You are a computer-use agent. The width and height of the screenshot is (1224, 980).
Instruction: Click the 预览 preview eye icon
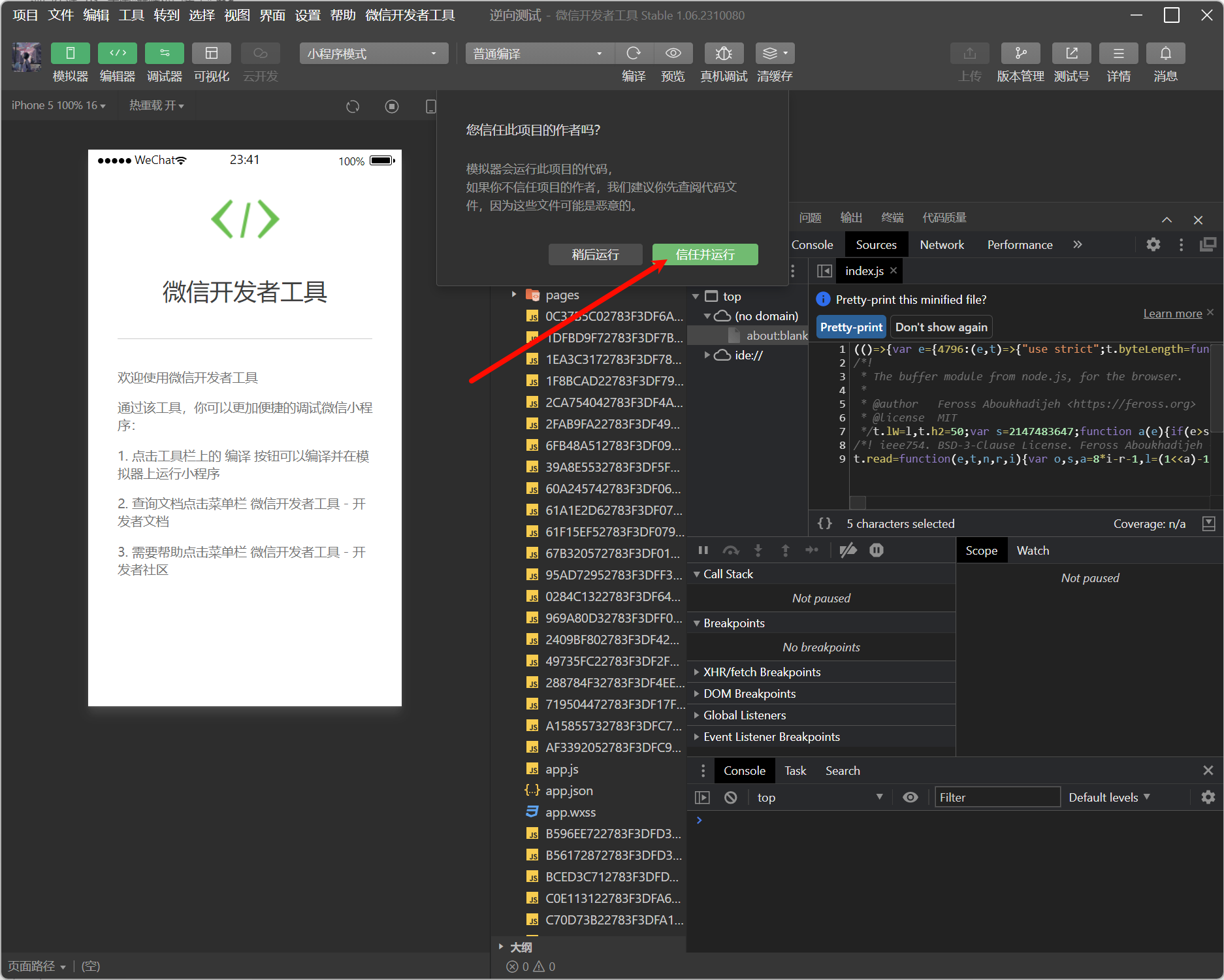click(673, 53)
